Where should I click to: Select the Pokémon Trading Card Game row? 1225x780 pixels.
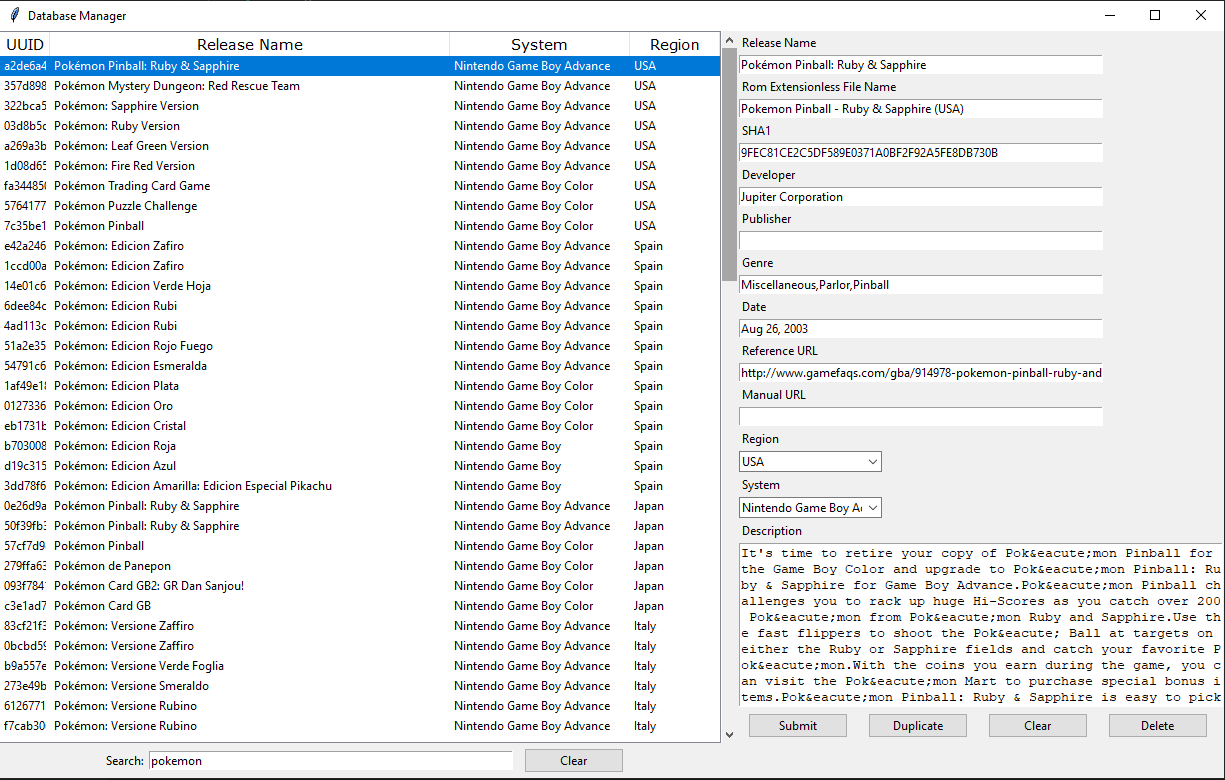click(x=360, y=186)
